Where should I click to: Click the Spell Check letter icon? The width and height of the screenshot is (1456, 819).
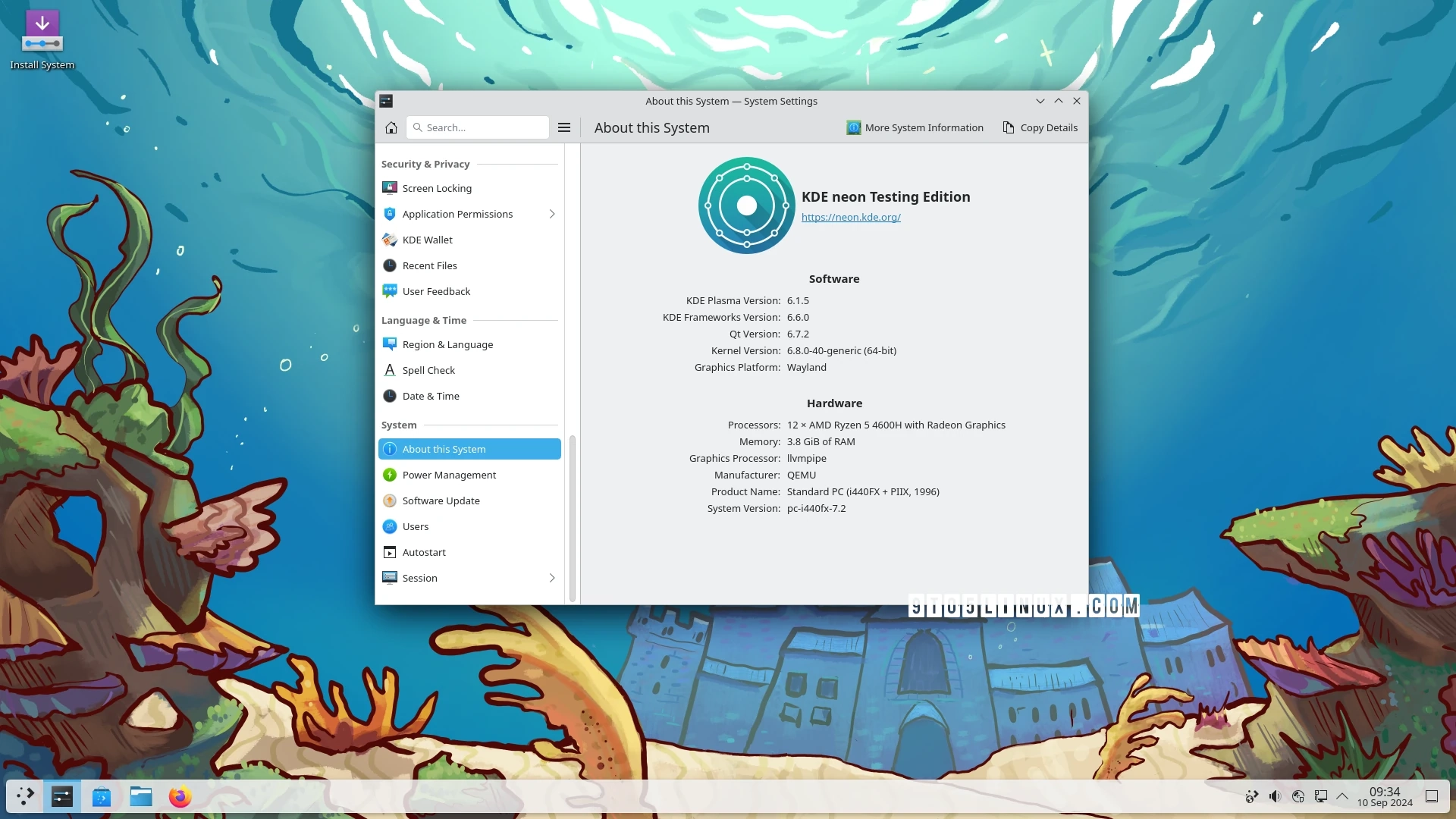pyautogui.click(x=390, y=370)
